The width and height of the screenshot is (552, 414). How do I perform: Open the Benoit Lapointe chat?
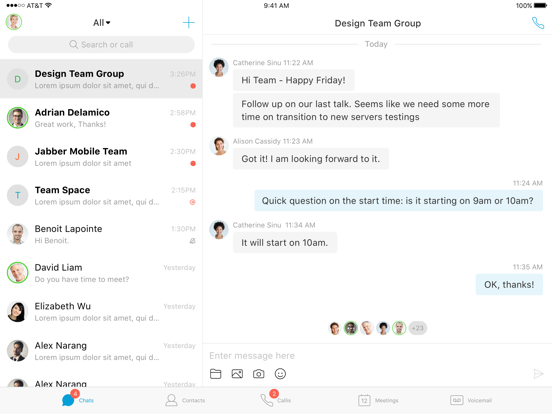pos(101,234)
